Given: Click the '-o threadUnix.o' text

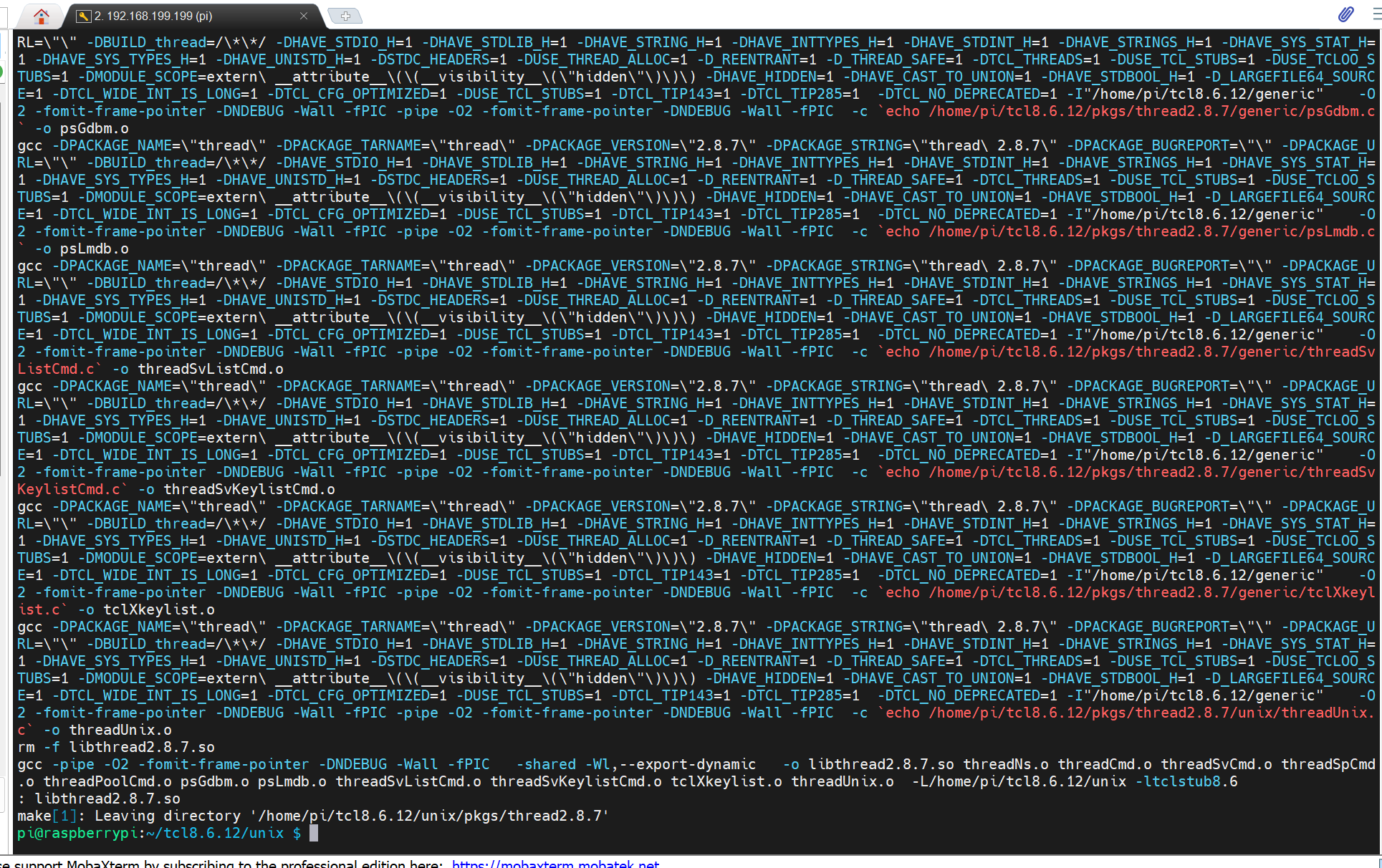Looking at the screenshot, I should click(x=107, y=730).
